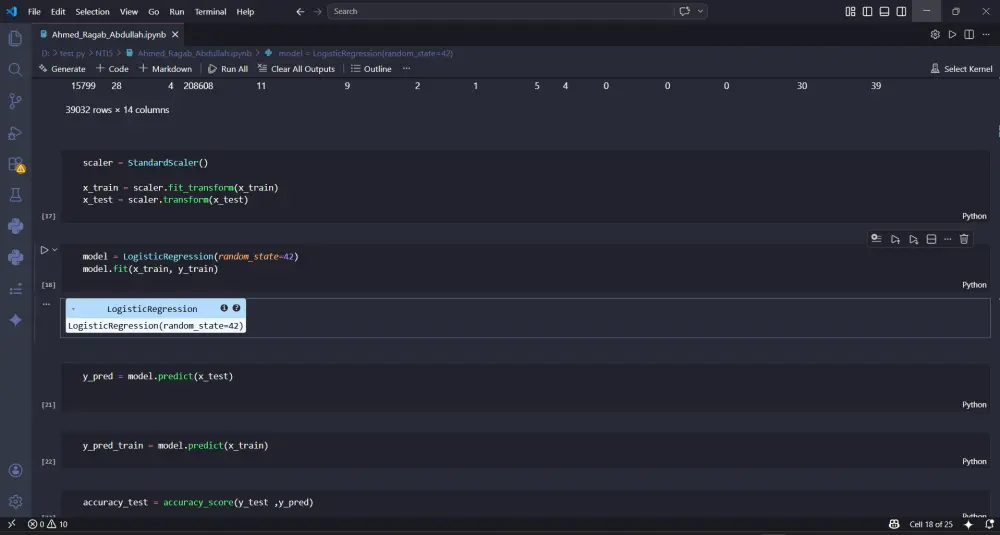The width and height of the screenshot is (1000, 535).
Task: Open the Run menu
Action: (x=177, y=11)
